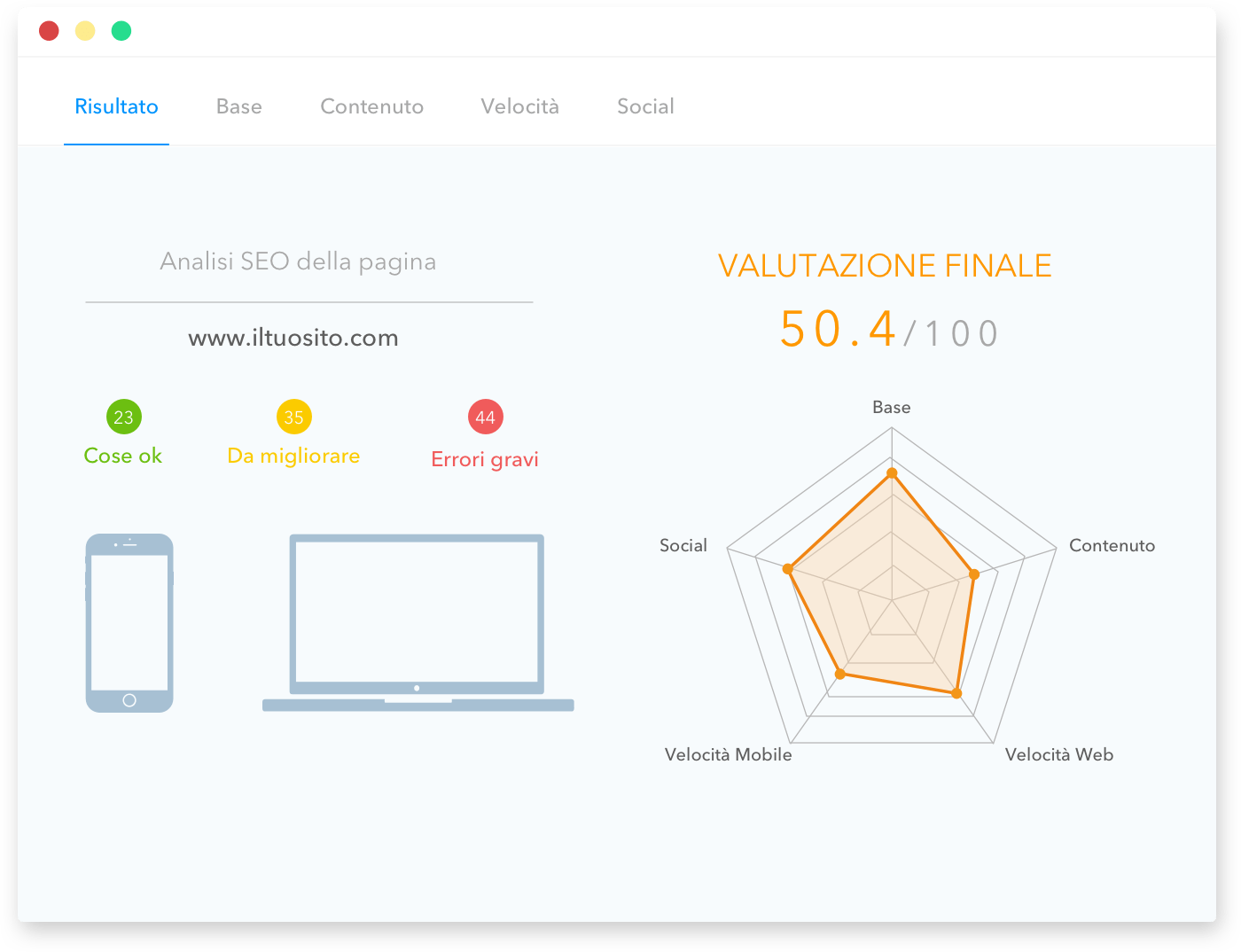
Task: Go to the Velocità tab
Action: point(519,106)
